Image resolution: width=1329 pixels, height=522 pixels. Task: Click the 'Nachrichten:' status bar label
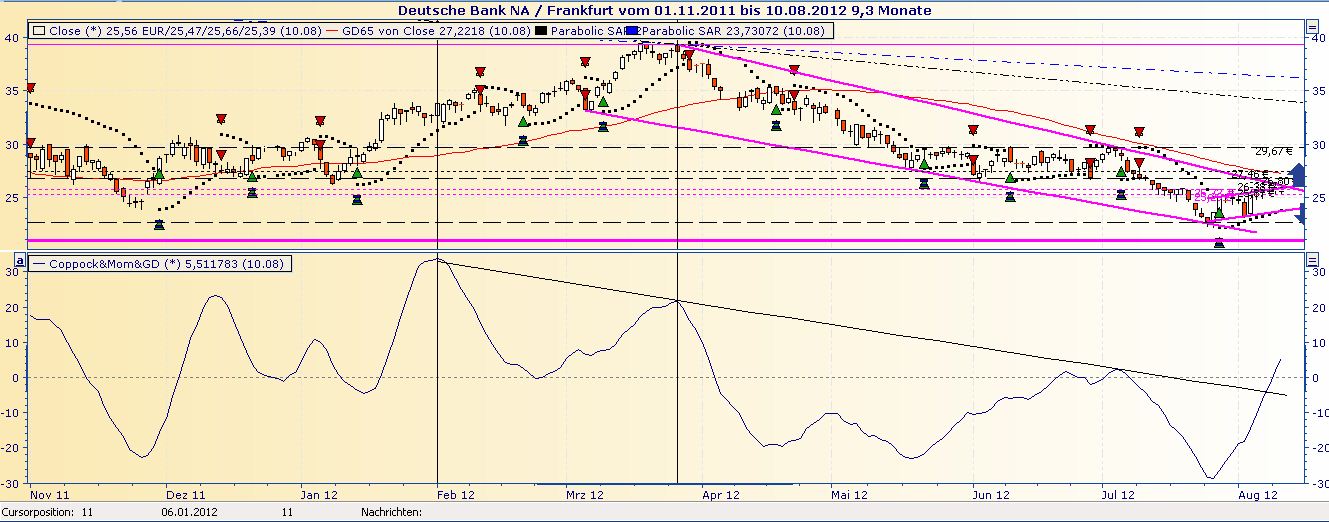[x=391, y=512]
